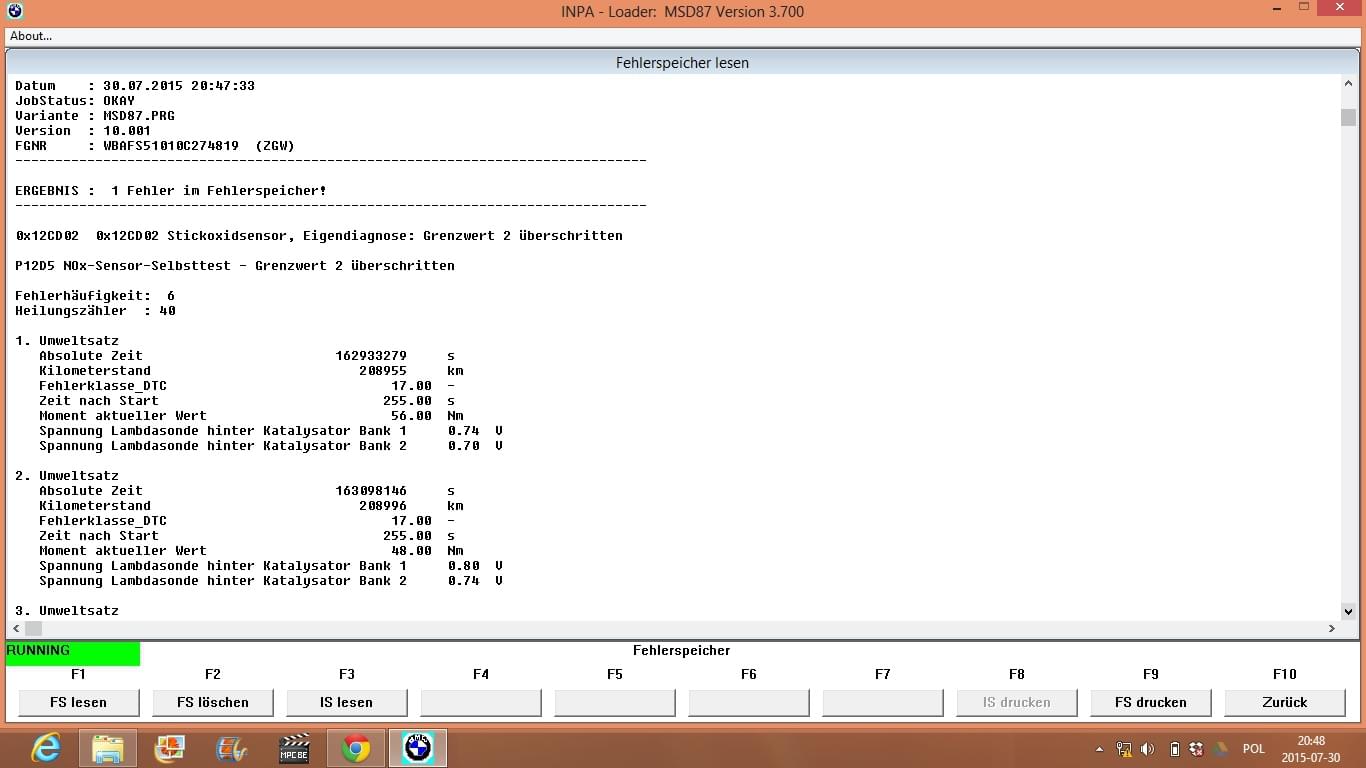Click the '2. Umweltsatz' heading
Screen dimensions: 1366x768
pos(67,476)
